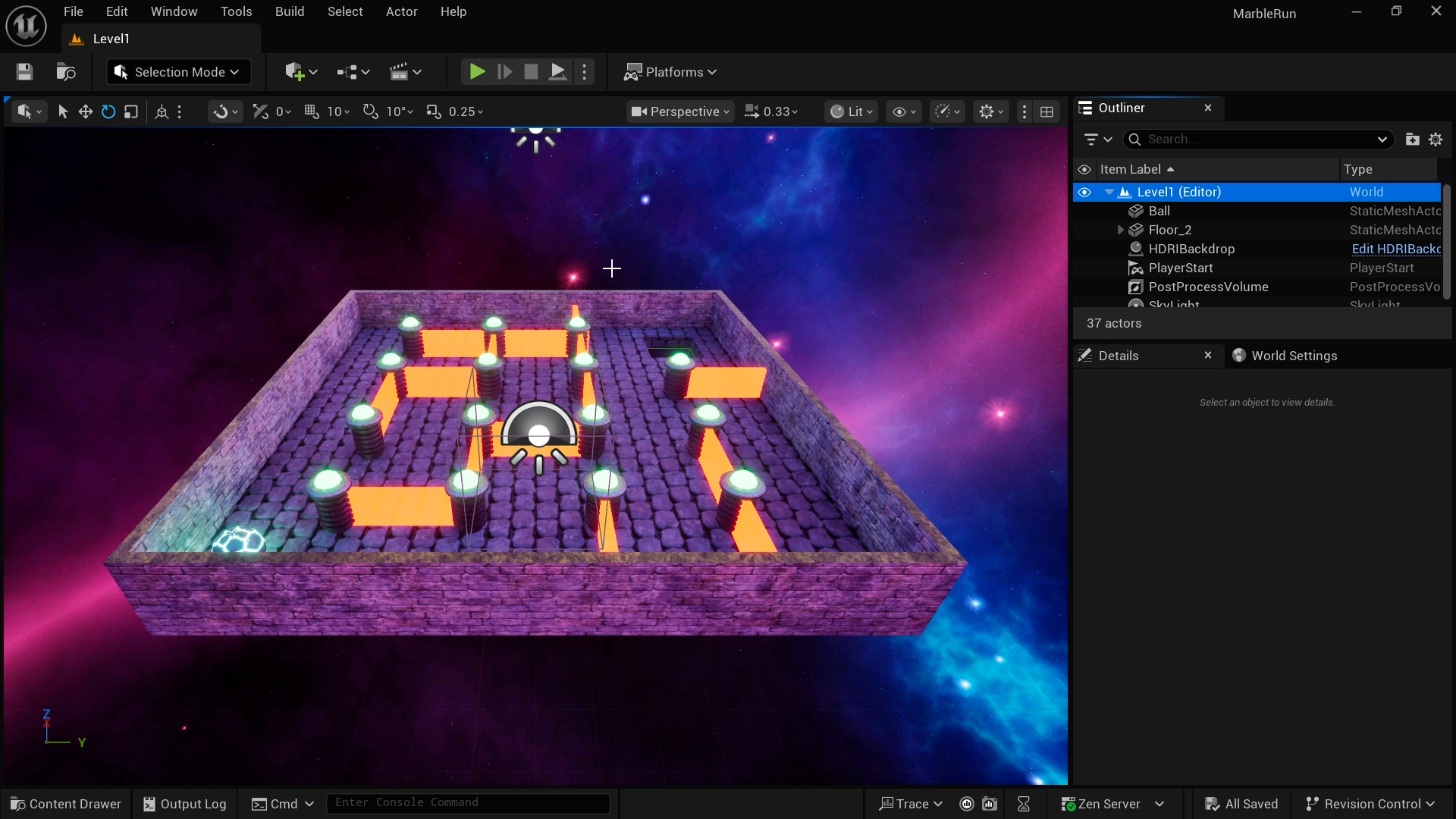Click the hourglass icon in the status bar
The width and height of the screenshot is (1456, 819).
[1024, 804]
